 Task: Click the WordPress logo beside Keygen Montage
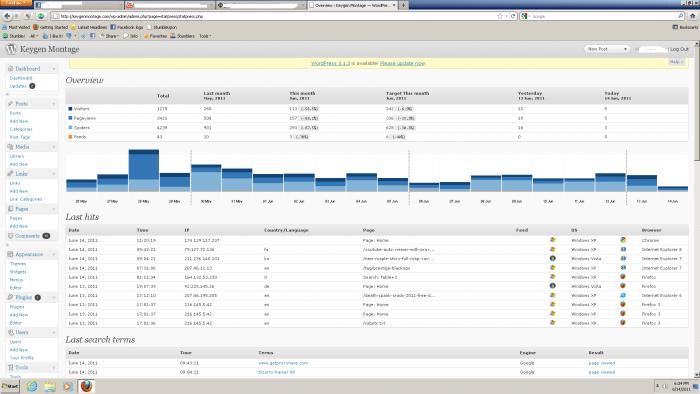click(11, 49)
